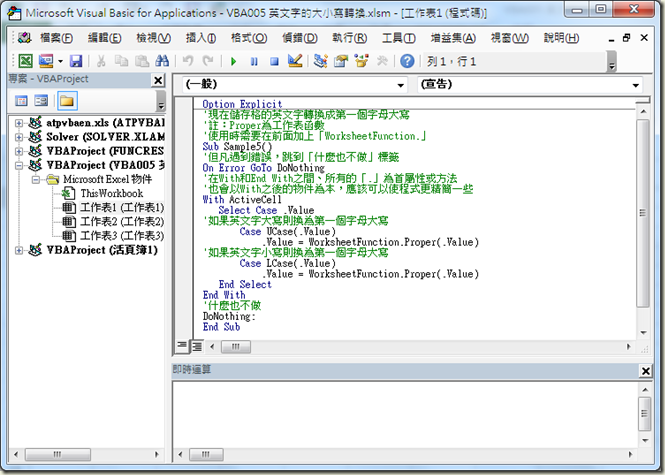
Task: Open the Object Browser toolbar icon
Action: [361, 61]
